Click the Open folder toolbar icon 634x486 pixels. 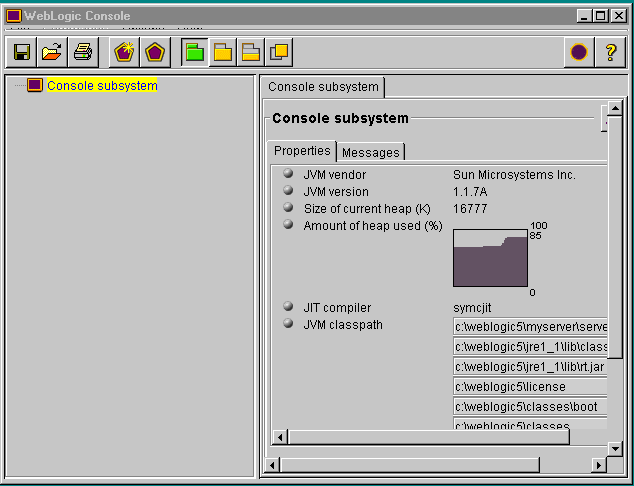coord(52,52)
